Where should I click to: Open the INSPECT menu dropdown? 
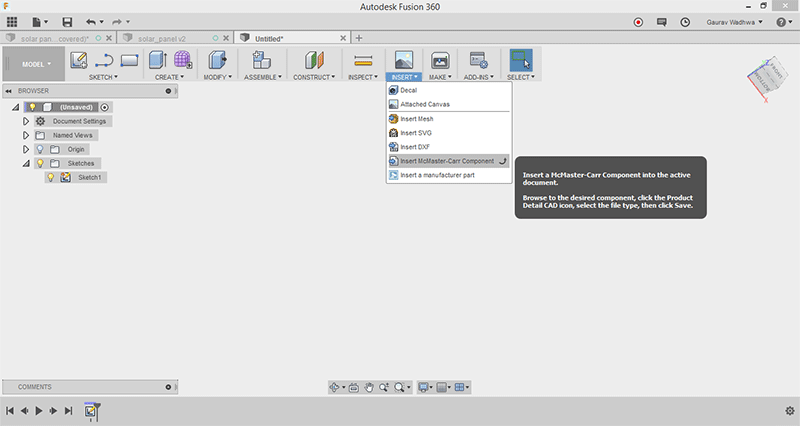pos(363,77)
